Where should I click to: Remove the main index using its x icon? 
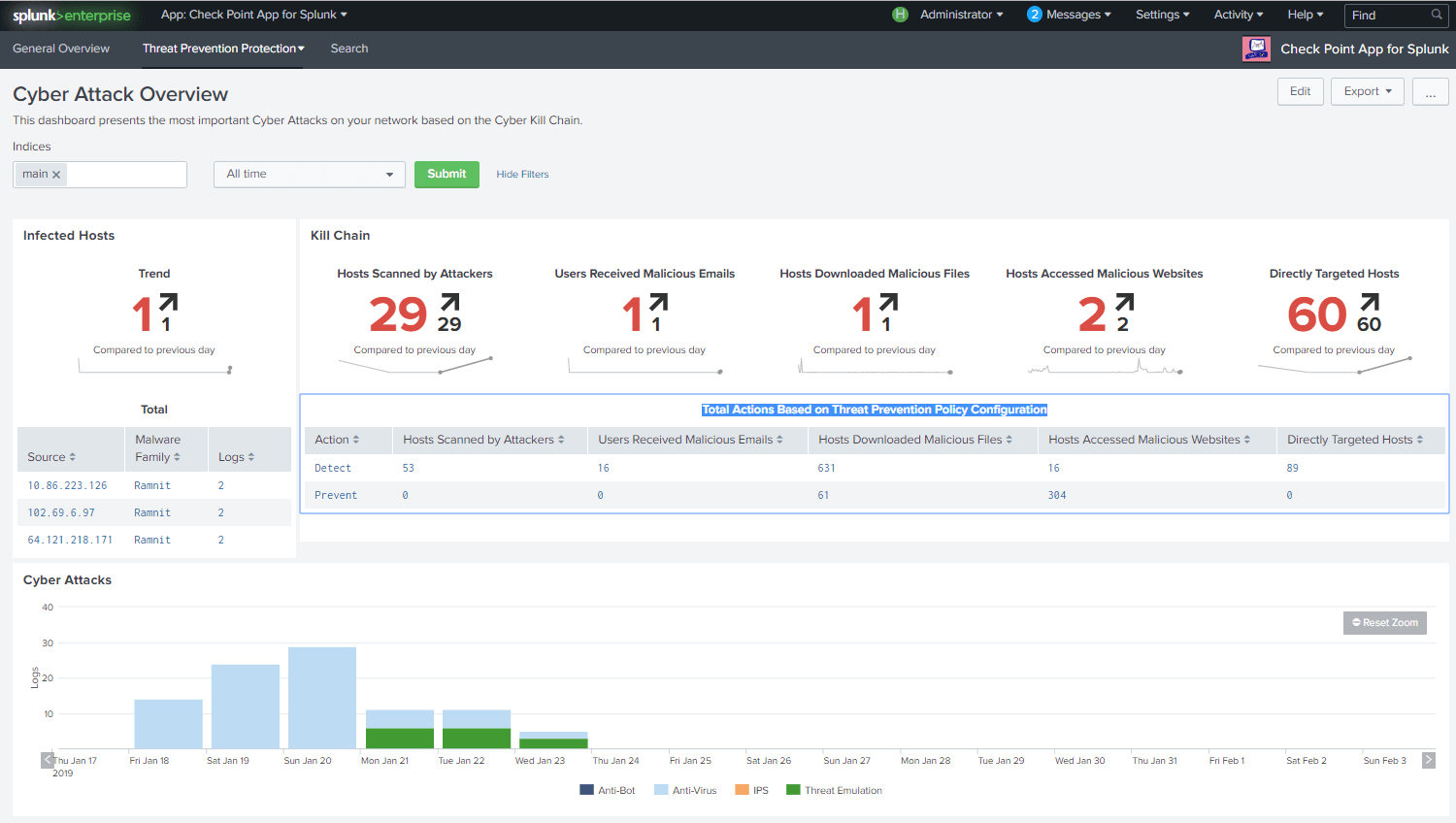(56, 174)
